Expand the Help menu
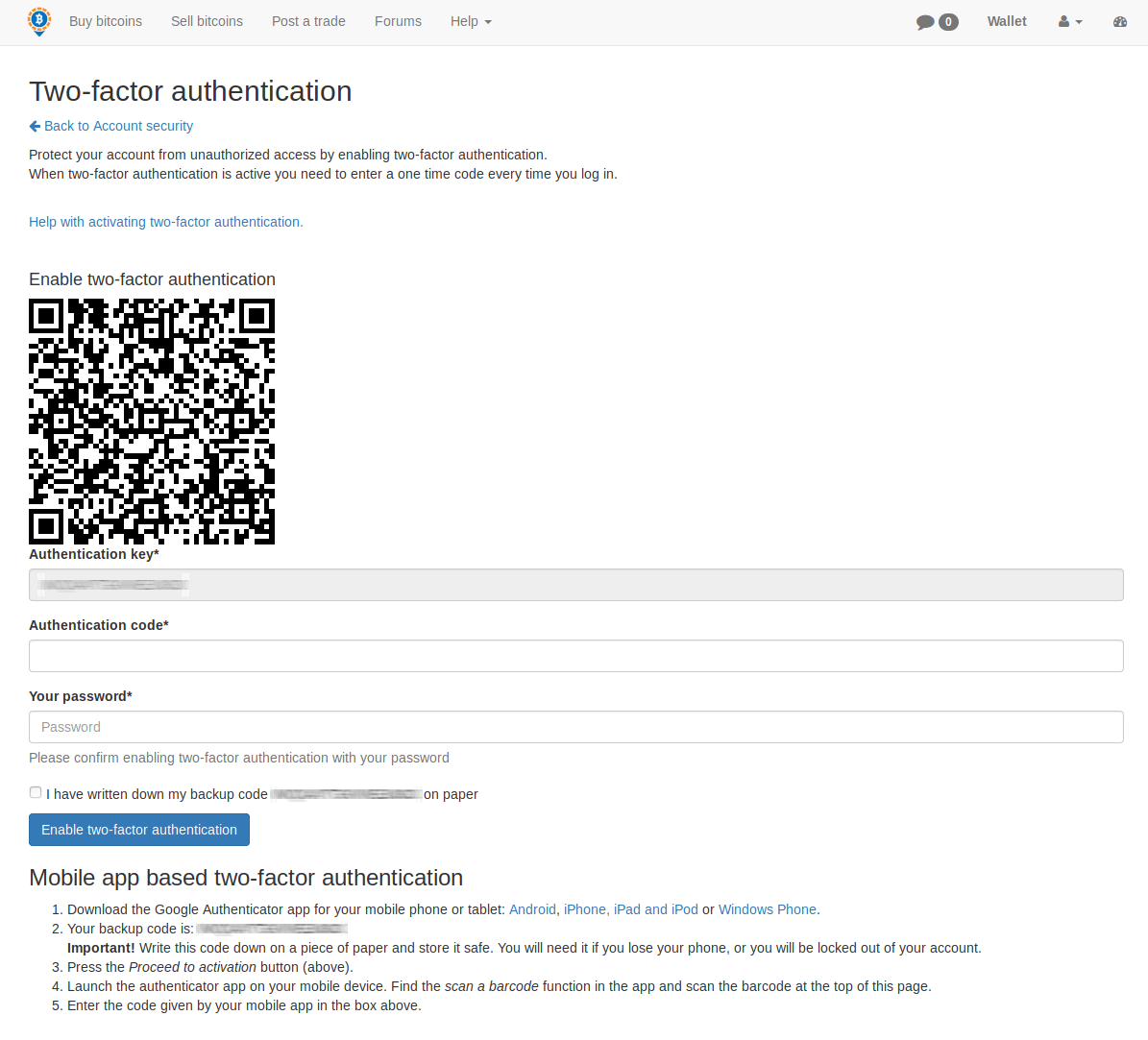This screenshot has width=1148, height=1040. [471, 21]
